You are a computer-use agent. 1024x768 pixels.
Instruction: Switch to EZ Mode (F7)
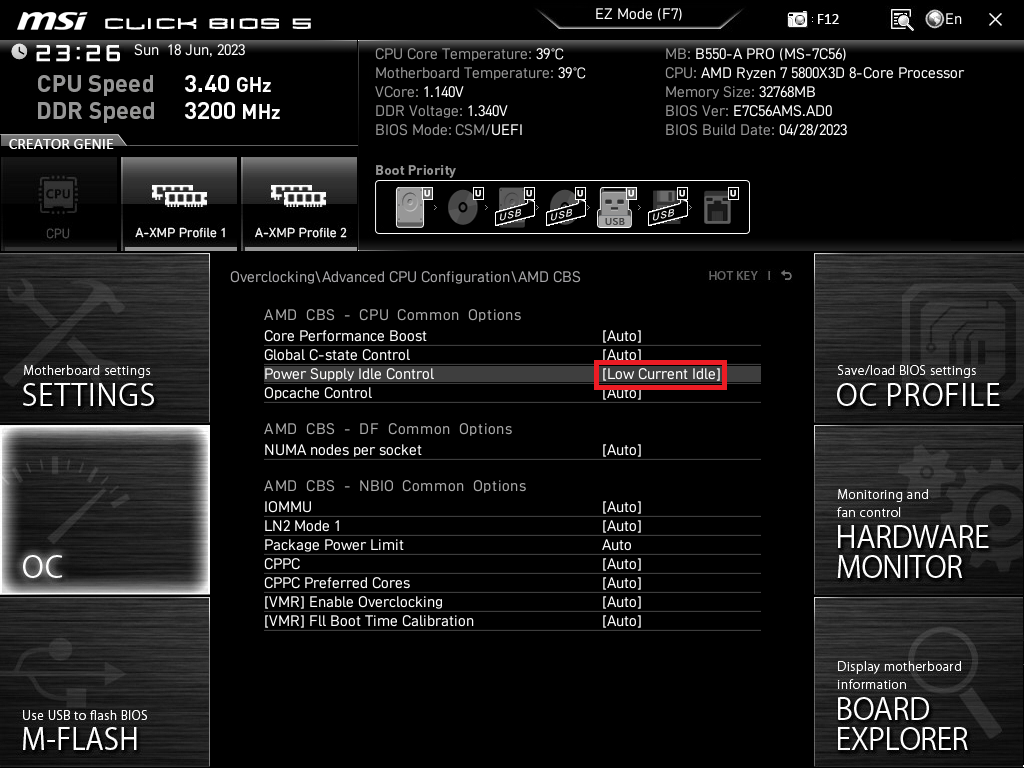(639, 14)
